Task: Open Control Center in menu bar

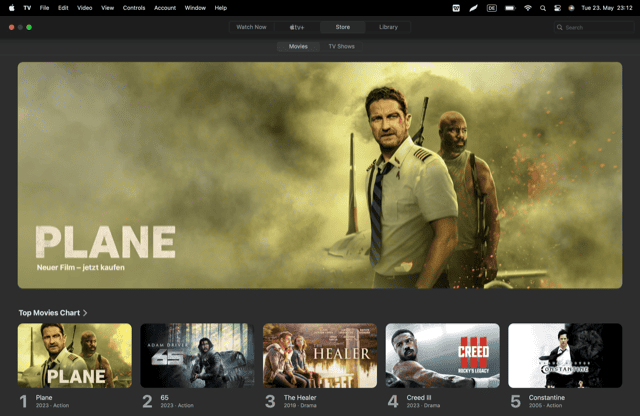Action: click(x=557, y=7)
